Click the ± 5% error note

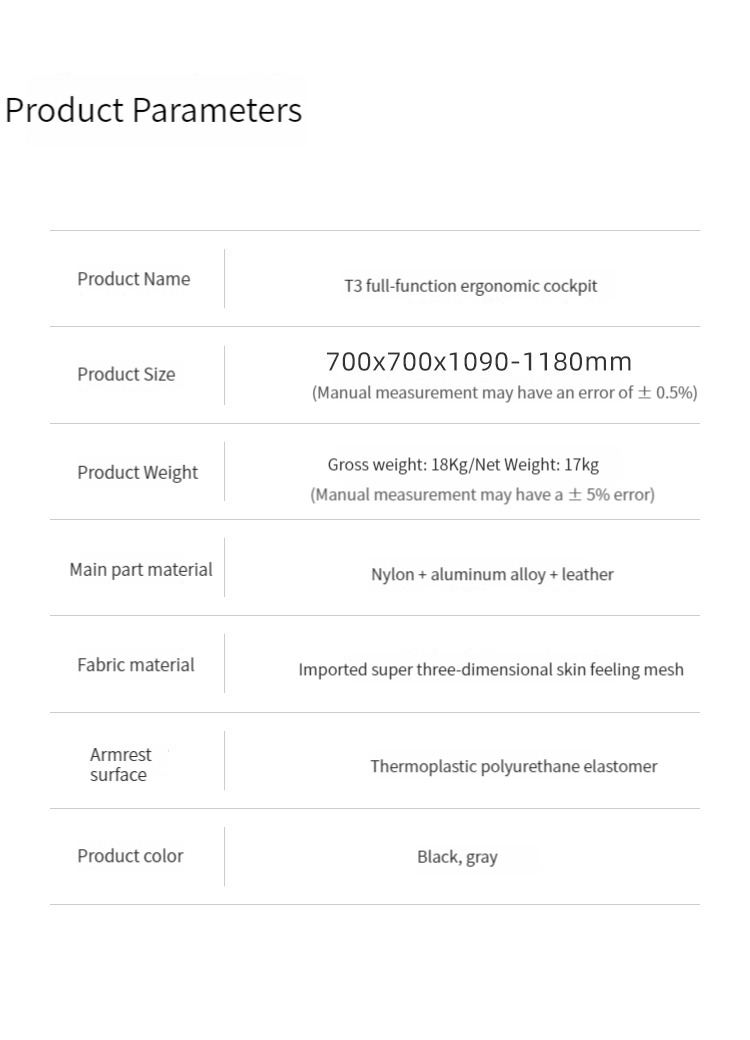point(482,494)
